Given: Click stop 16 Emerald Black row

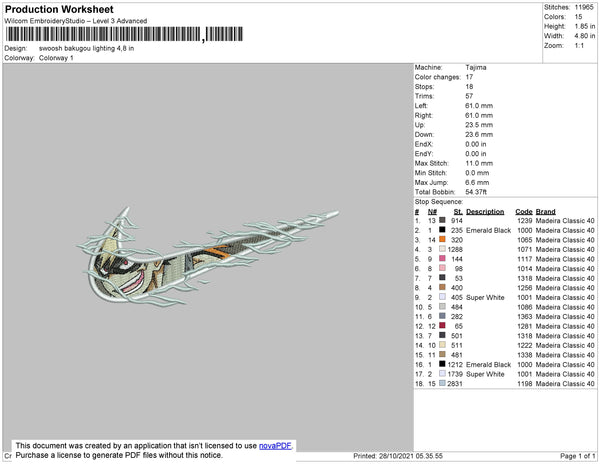Looking at the screenshot, I should pyautogui.click(x=505, y=364).
